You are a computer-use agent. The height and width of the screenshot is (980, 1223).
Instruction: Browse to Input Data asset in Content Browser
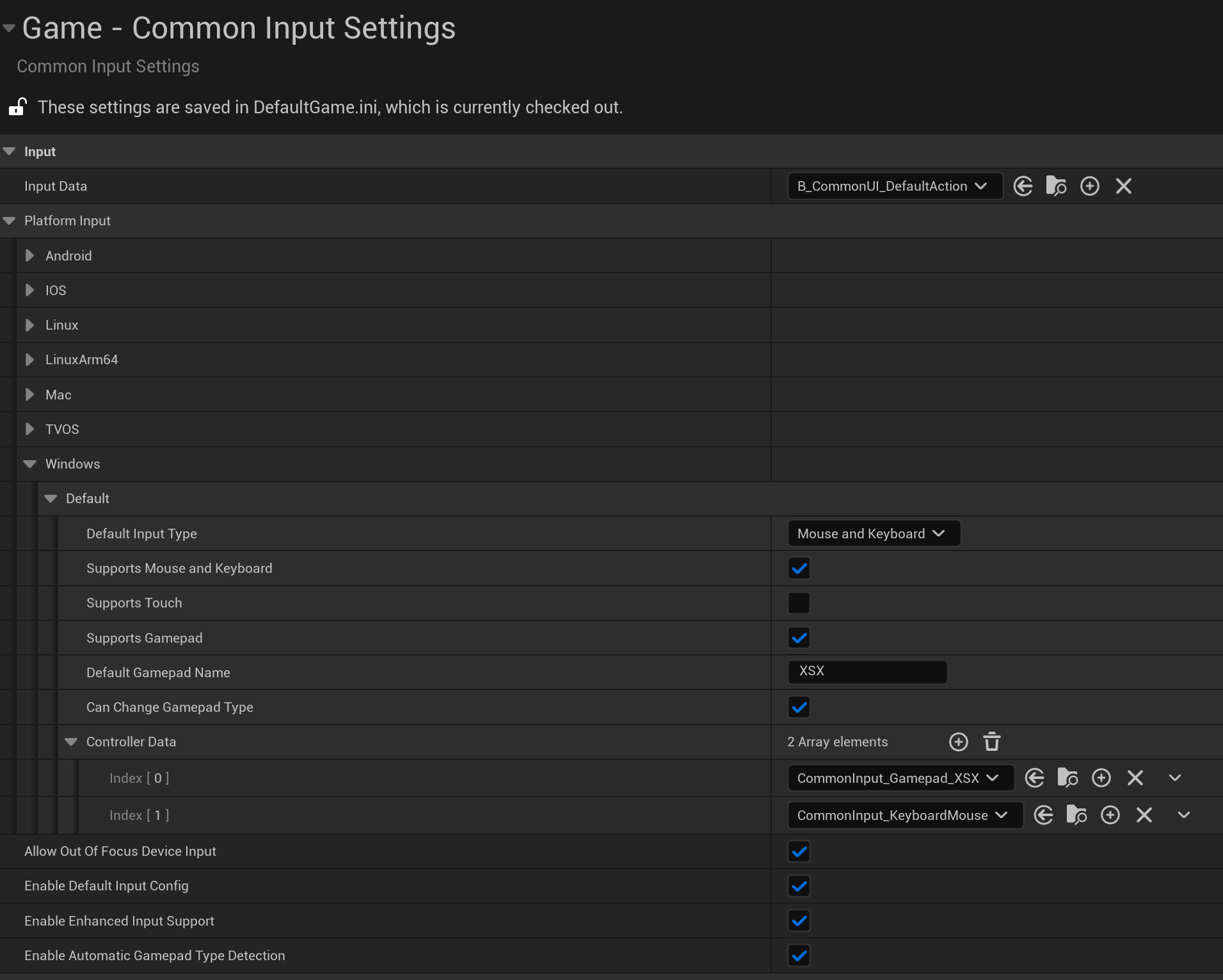pos(1056,186)
